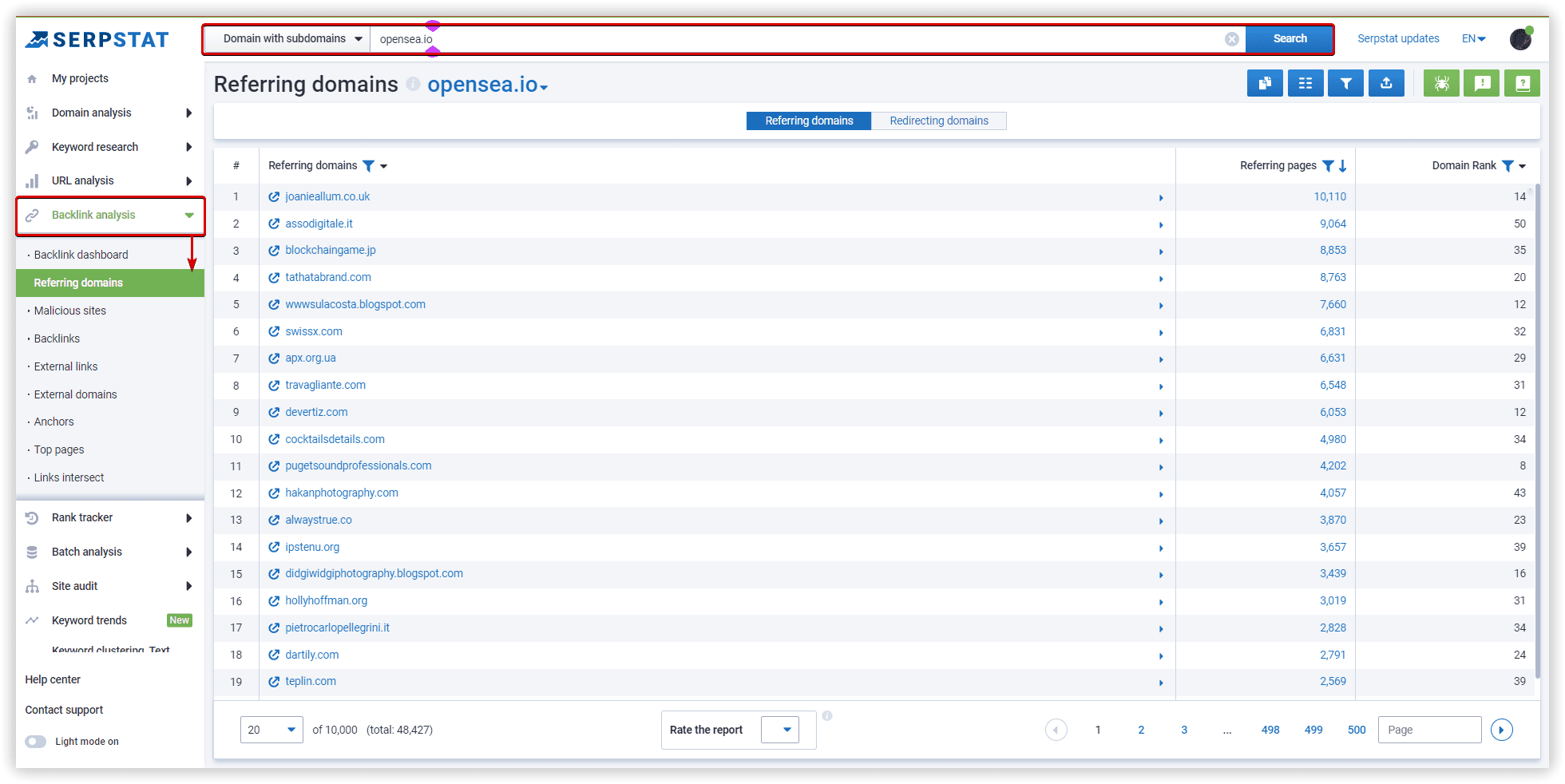
Task: Open the Rate the report dropdown
Action: click(780, 730)
